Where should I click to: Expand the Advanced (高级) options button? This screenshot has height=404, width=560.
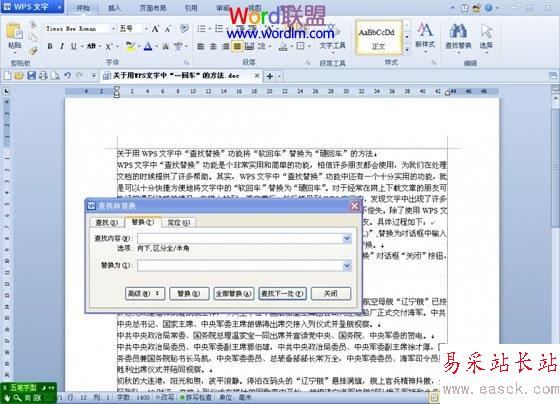click(x=145, y=294)
